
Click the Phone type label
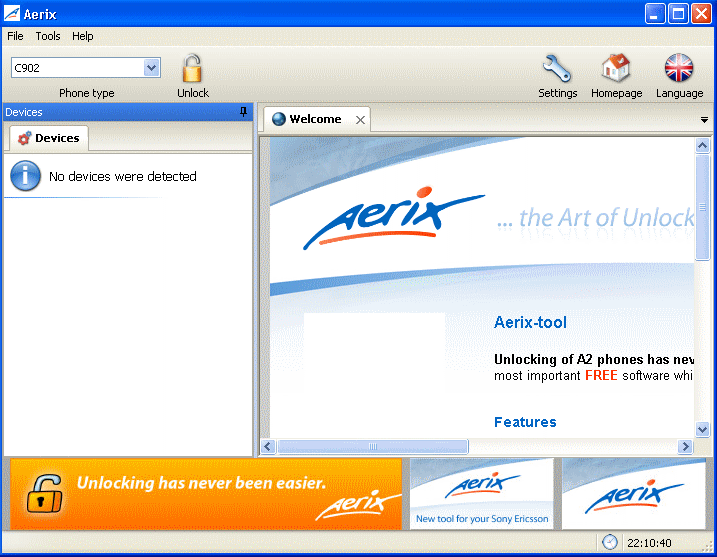(x=86, y=93)
